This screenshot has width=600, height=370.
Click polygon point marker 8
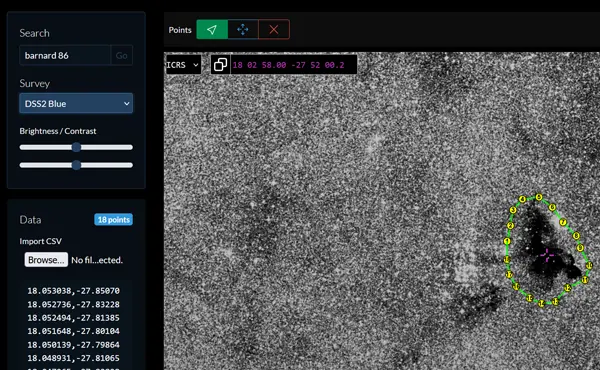pos(576,236)
